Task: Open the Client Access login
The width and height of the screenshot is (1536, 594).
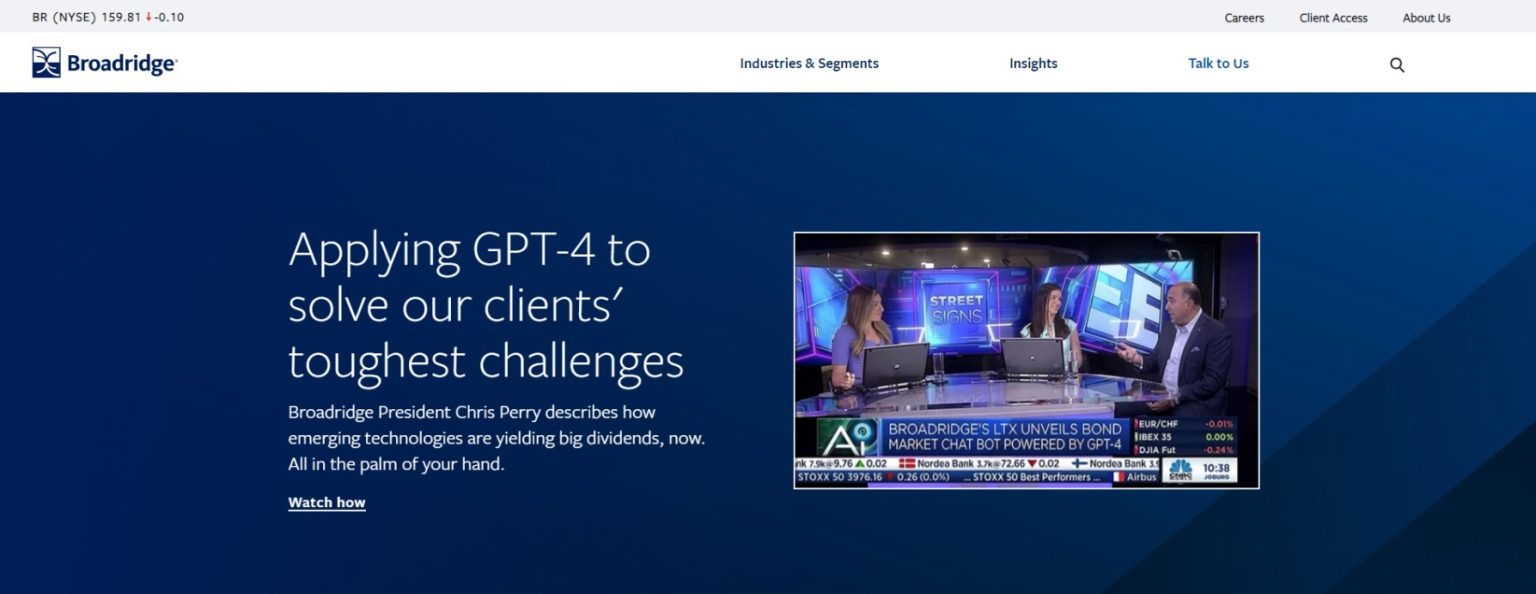Action: tap(1333, 17)
